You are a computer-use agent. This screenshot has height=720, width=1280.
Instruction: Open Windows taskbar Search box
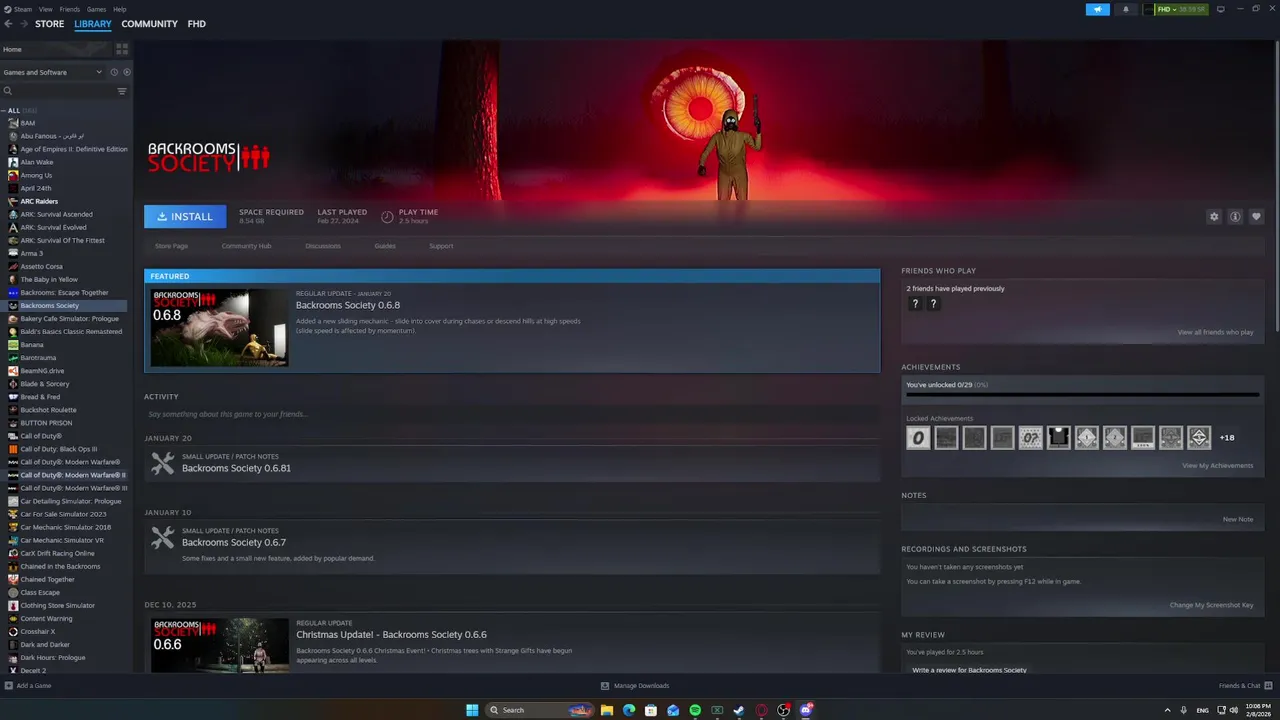pyautogui.click(x=540, y=710)
